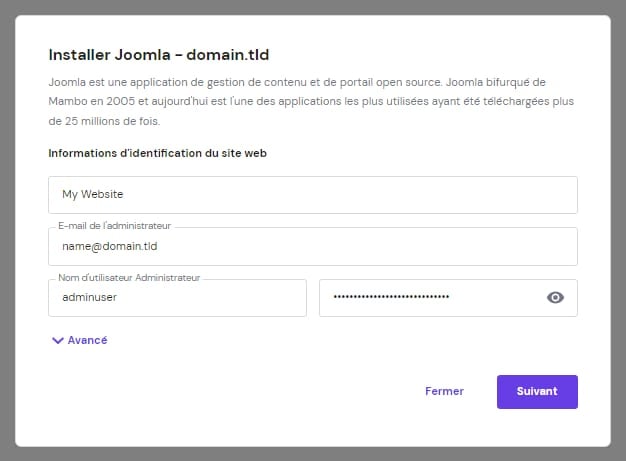Viewport: 626px width, 461px height.
Task: Click the E-mail de l'administrateur label
Action: [x=114, y=227]
